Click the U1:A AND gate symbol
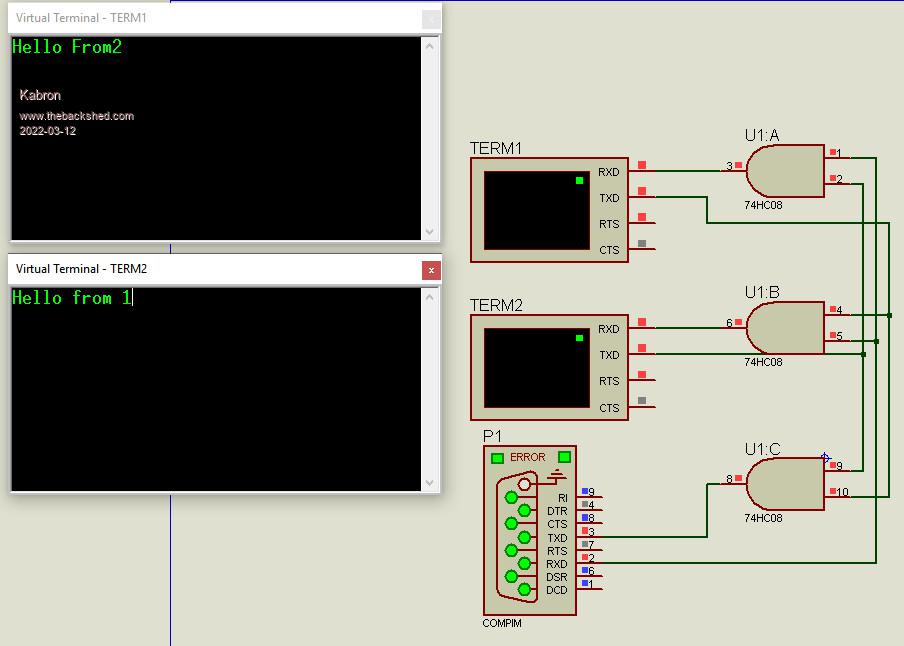This screenshot has width=904, height=646. coord(785,171)
